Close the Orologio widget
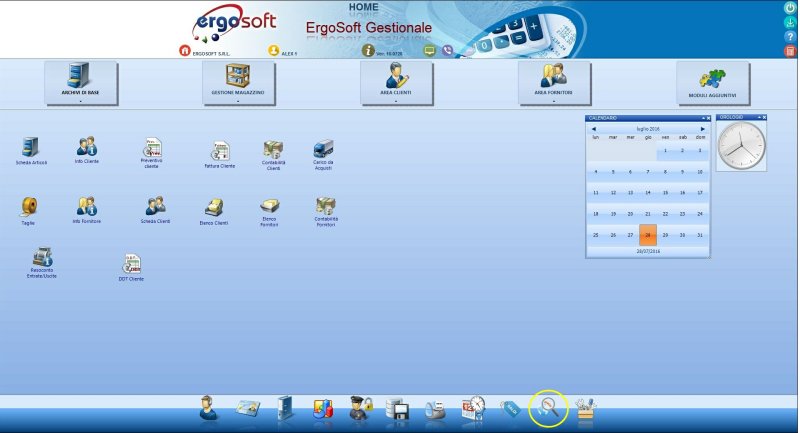This screenshot has width=800, height=433. pyautogui.click(x=764, y=118)
